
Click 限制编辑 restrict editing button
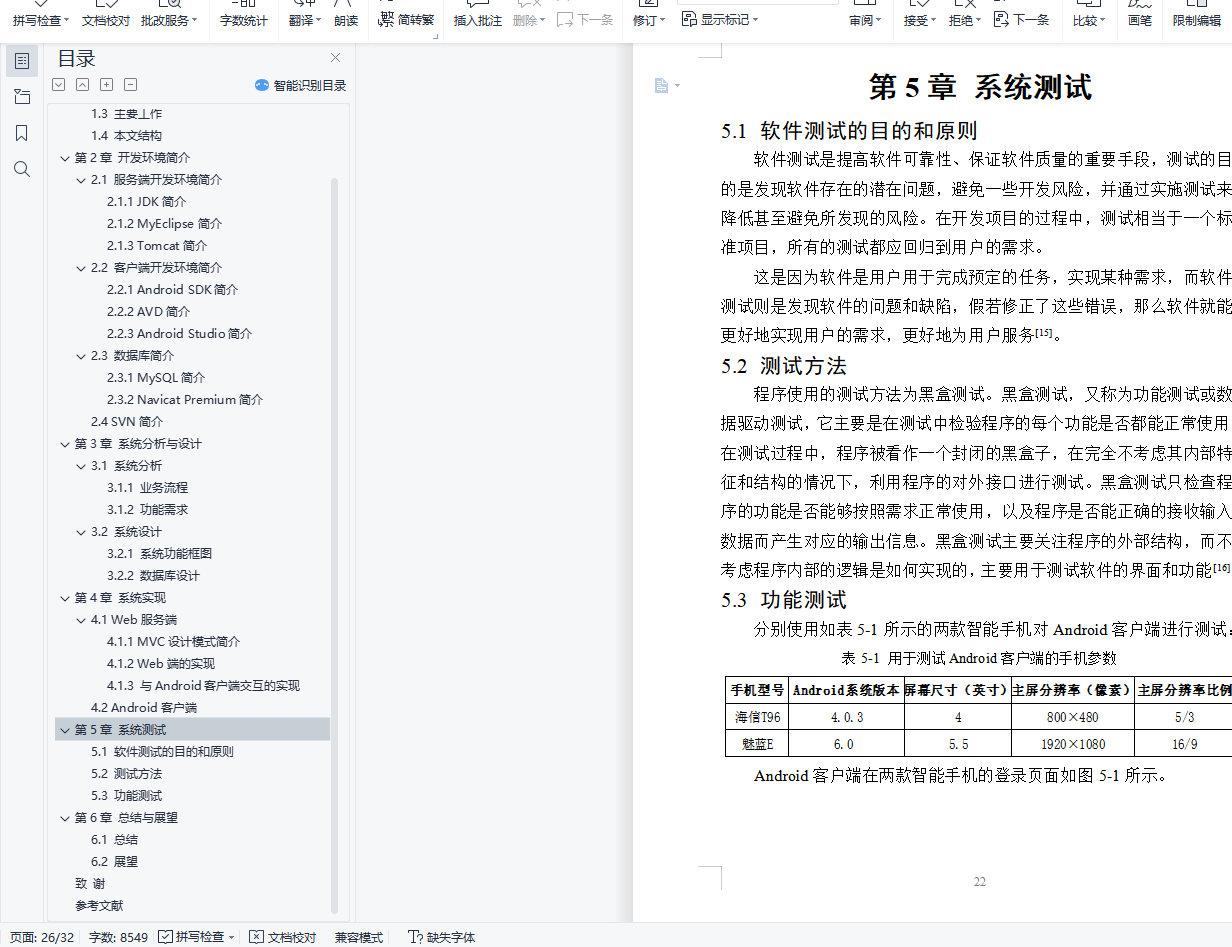click(1197, 20)
